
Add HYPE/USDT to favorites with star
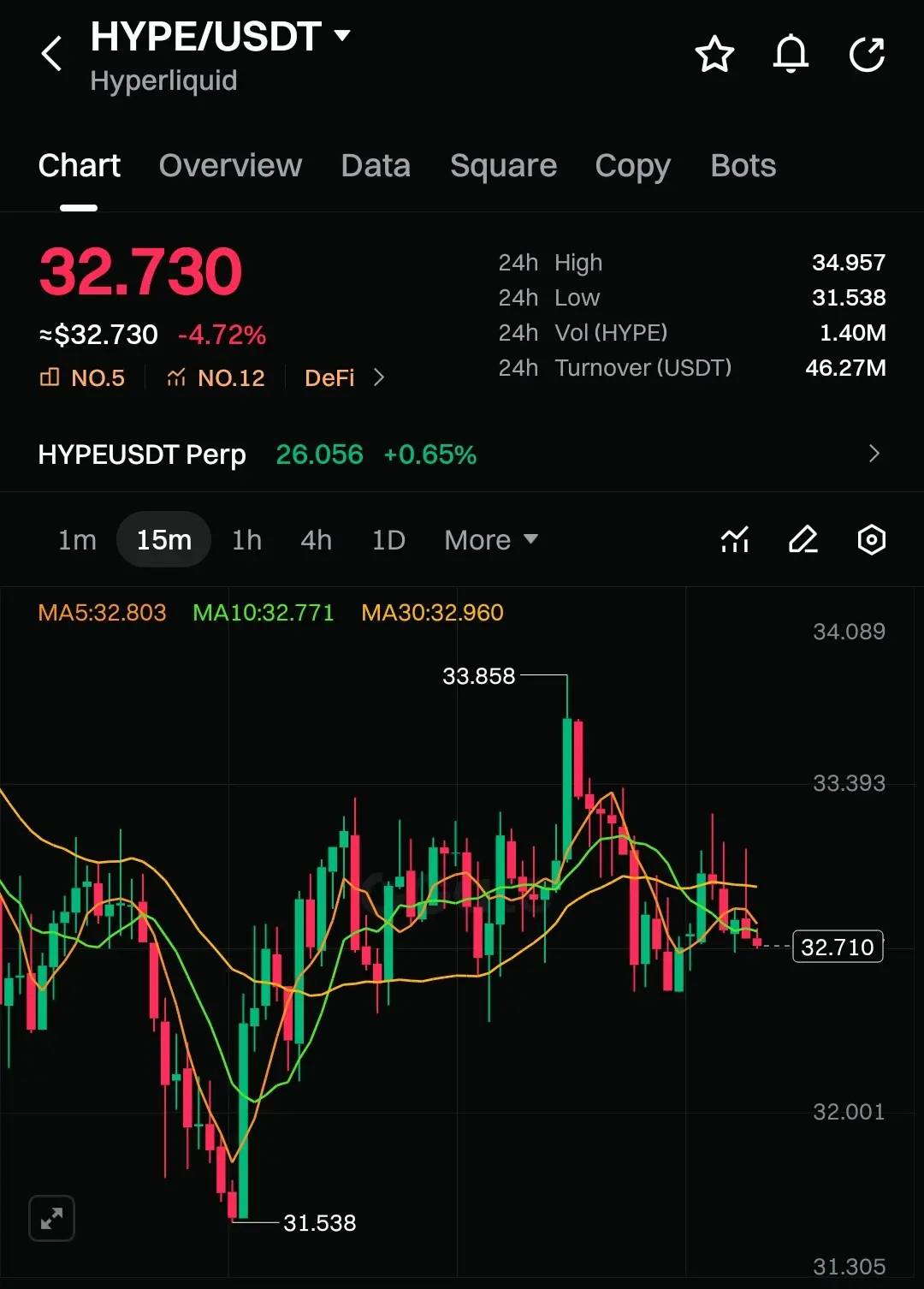pos(714,55)
